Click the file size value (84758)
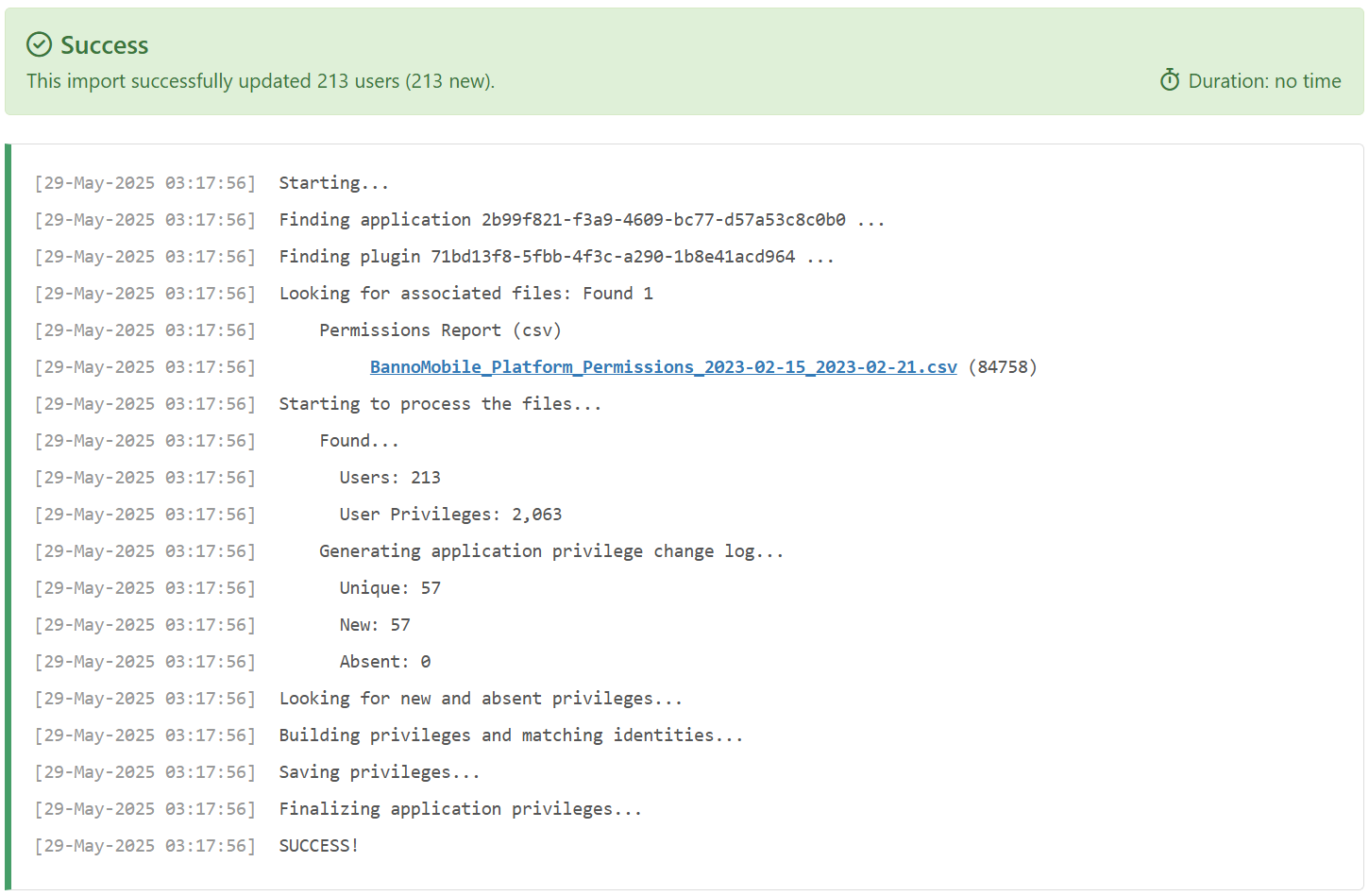Viewport: 1369px width, 896px height. click(1002, 367)
